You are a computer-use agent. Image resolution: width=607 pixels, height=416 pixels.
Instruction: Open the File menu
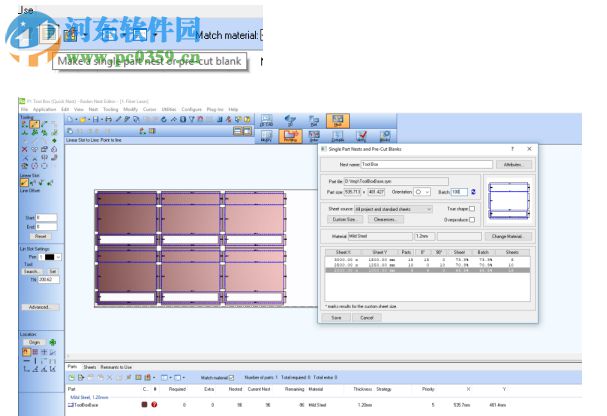pos(24,110)
